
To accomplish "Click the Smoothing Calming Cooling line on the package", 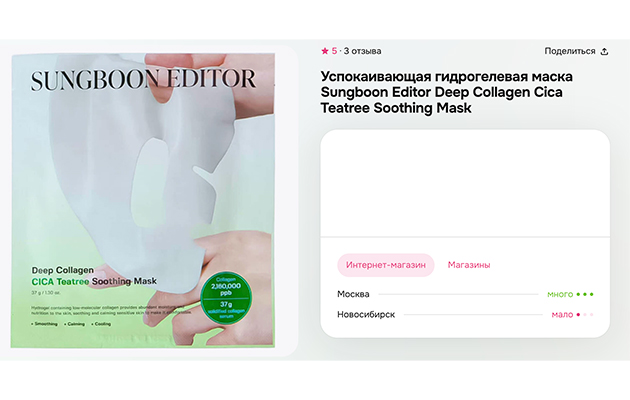I will 71,324.
